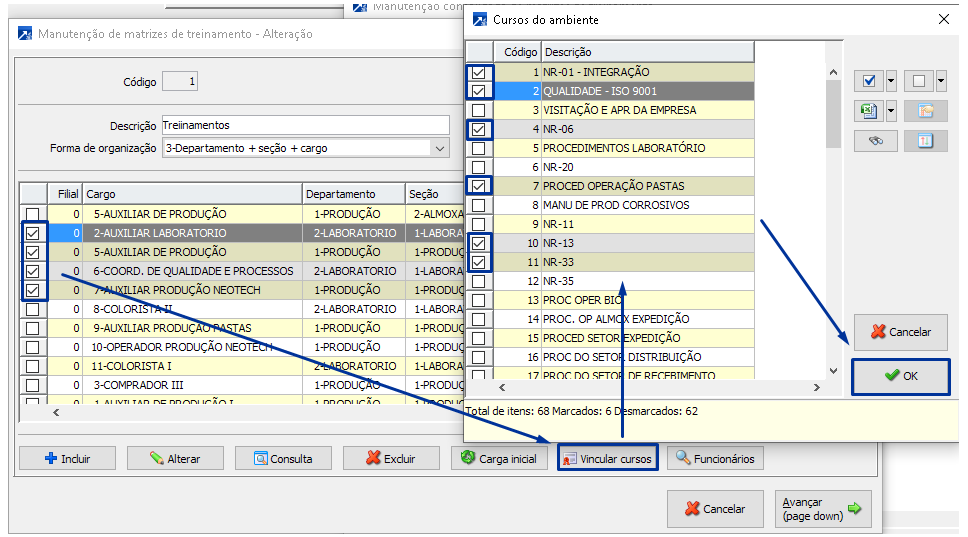Open the Forma de organização dropdown
968x537 pixels.
pyautogui.click(x=439, y=148)
